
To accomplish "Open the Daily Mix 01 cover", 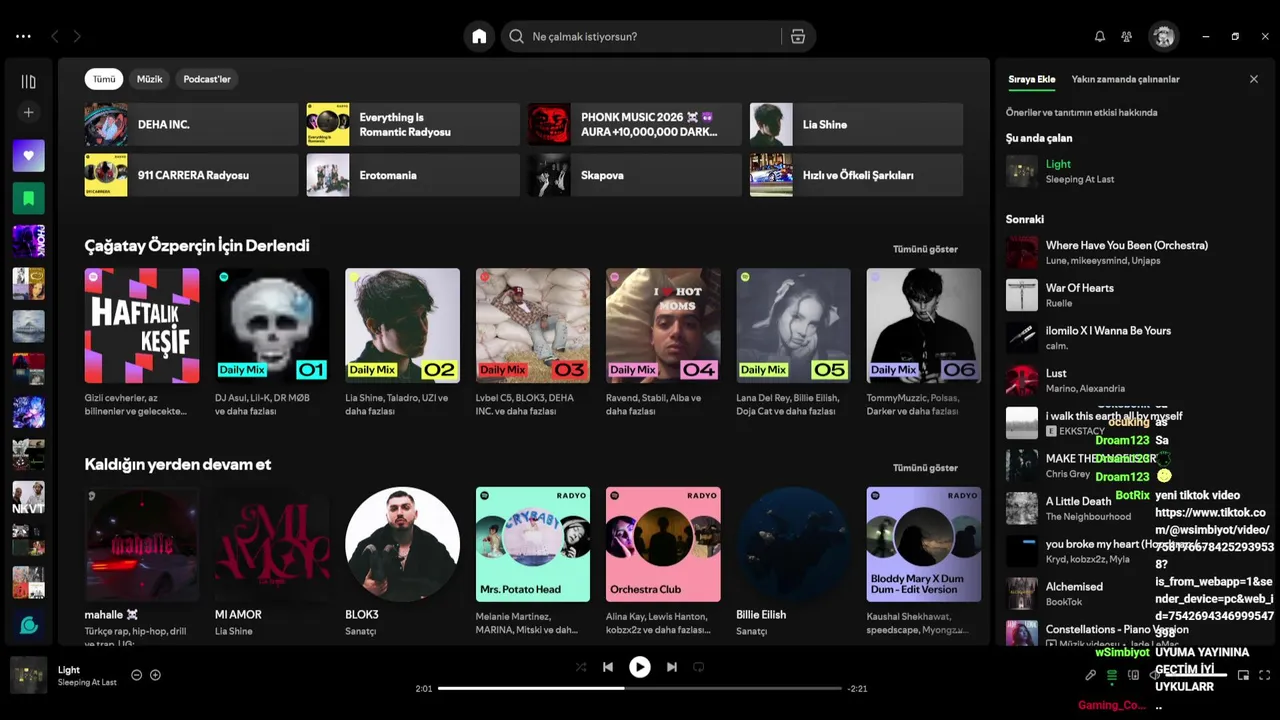I will click(272, 325).
